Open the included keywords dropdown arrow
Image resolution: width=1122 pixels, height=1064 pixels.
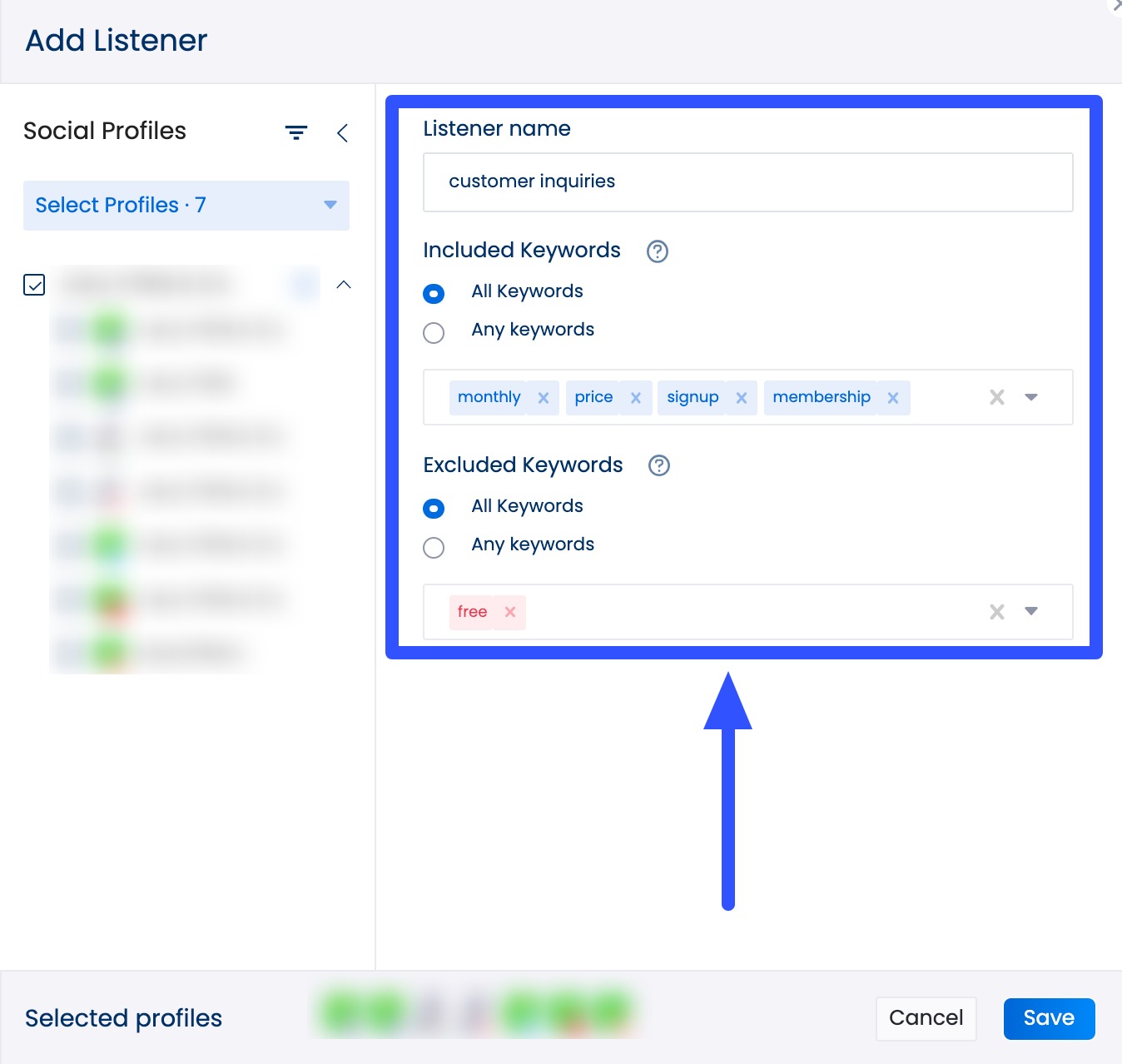point(1031,397)
